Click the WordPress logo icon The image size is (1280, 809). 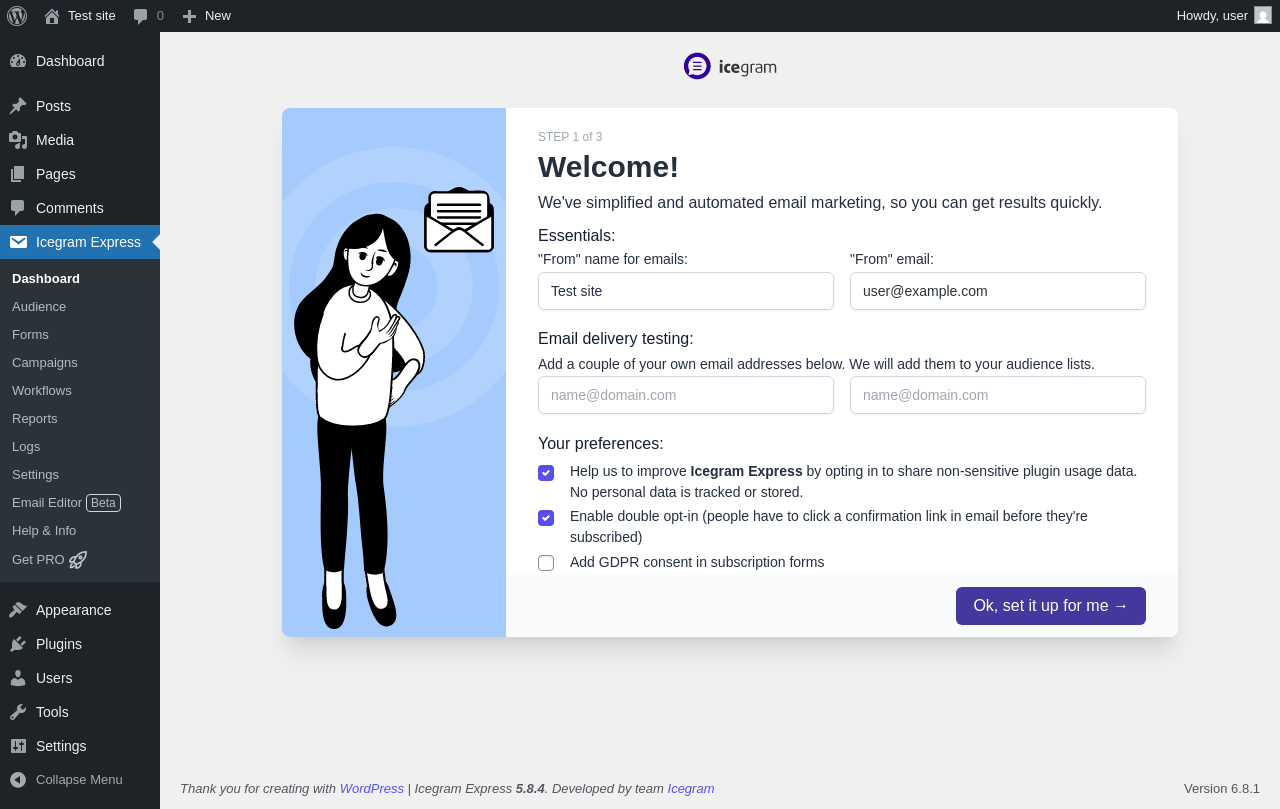[x=17, y=16]
